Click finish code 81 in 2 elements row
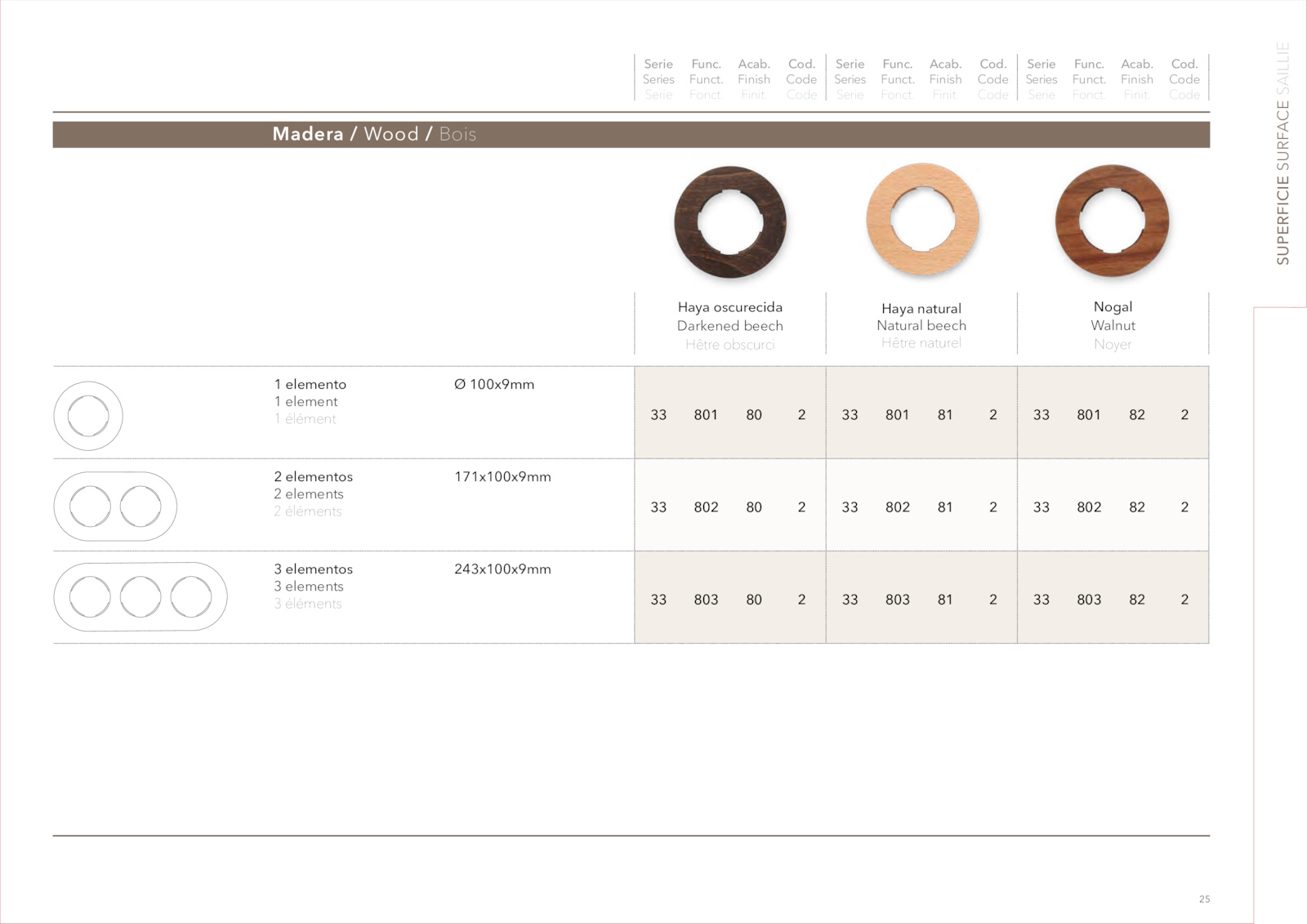 [x=945, y=507]
